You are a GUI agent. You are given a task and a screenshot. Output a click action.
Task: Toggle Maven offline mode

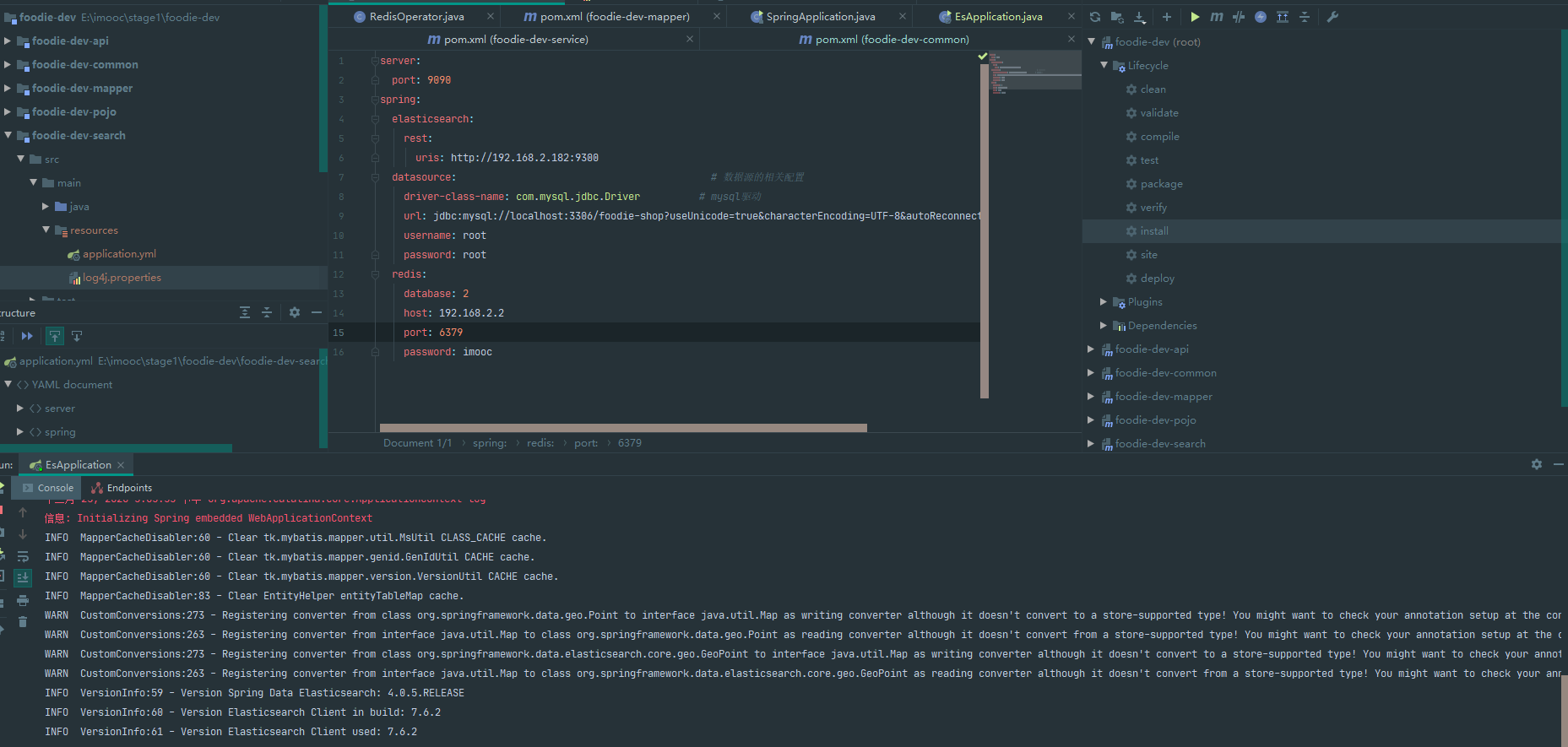[1239, 17]
